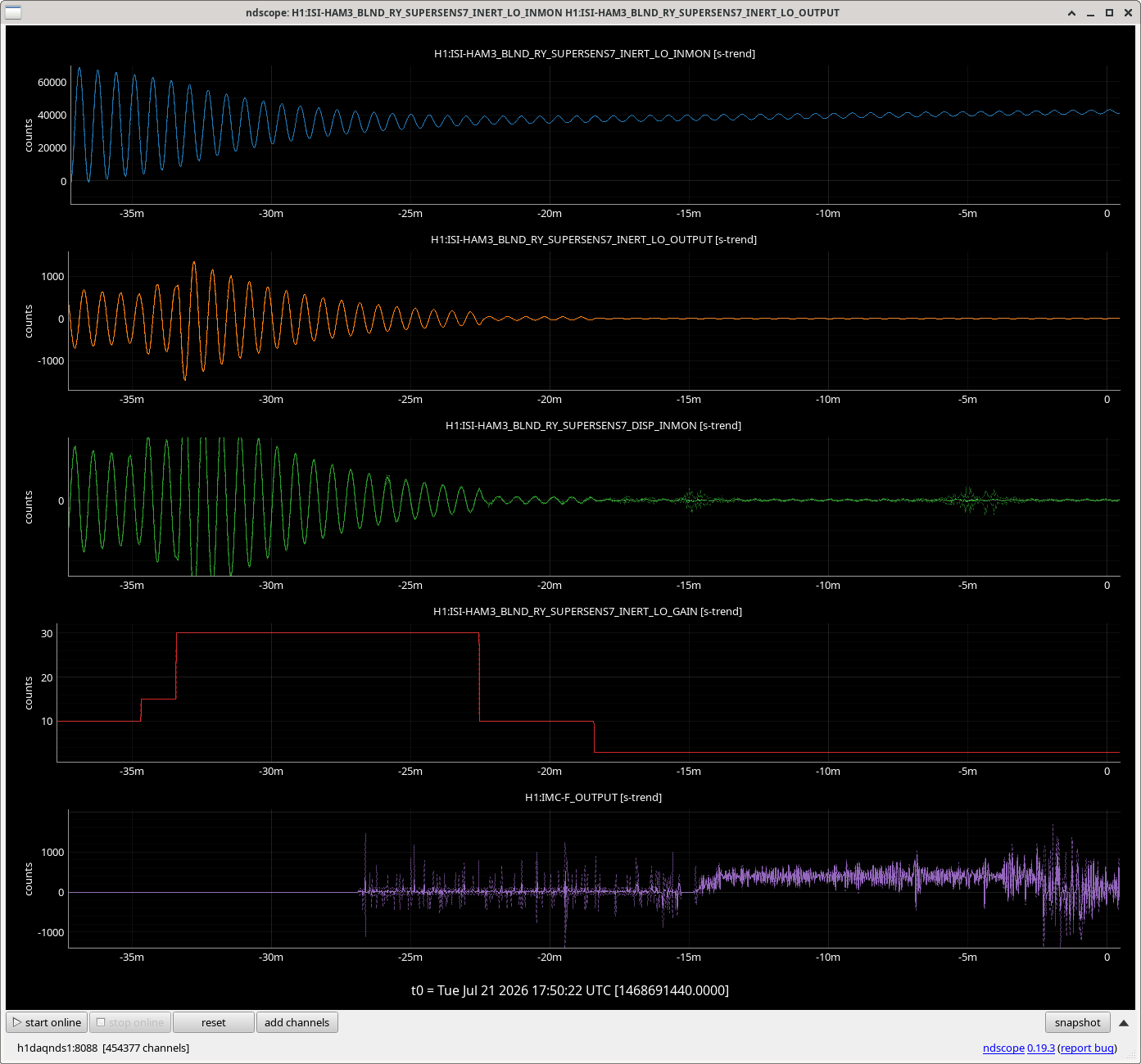Click the red INERT_LO_GAIN step plot
This screenshot has height=1064, width=1141.
588,692
